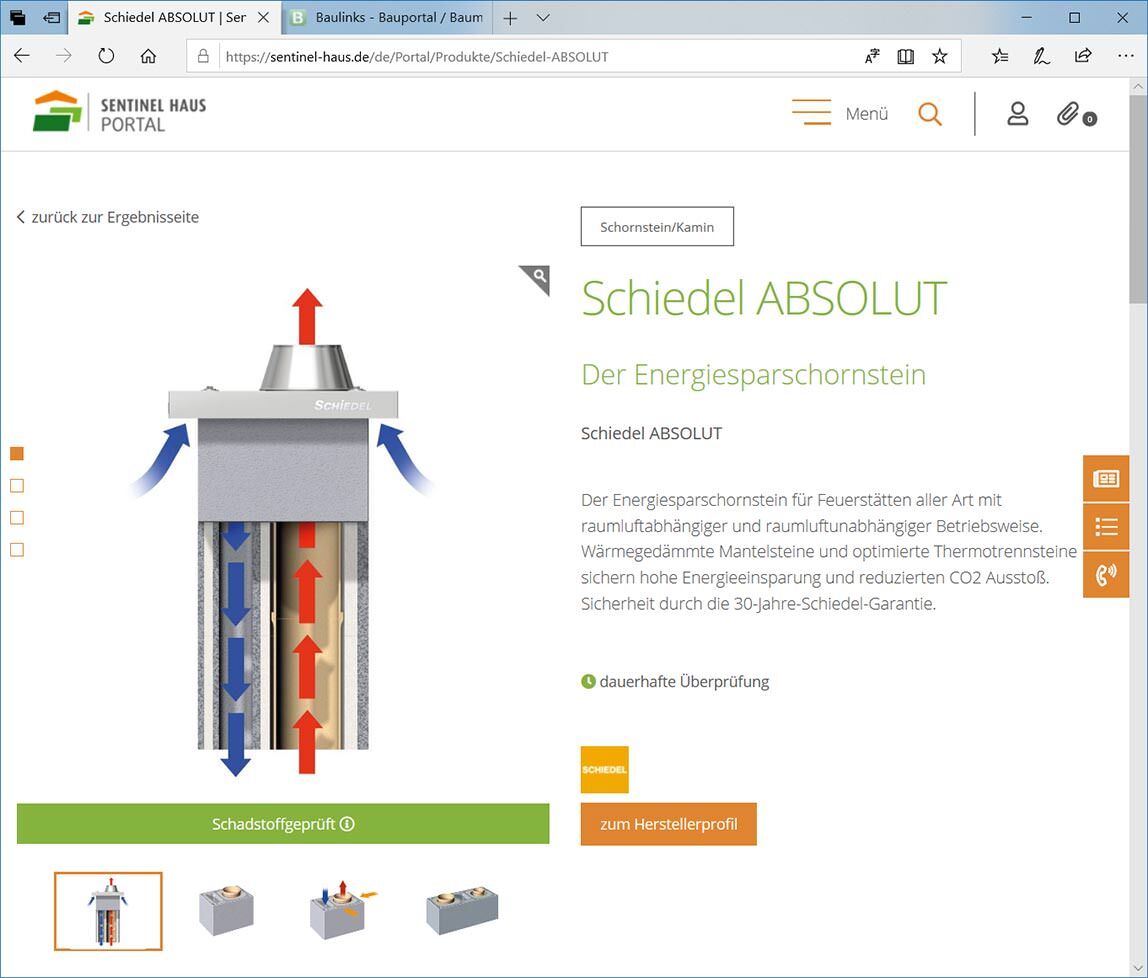
Task: Activate the read aloud icon
Action: coord(872,56)
